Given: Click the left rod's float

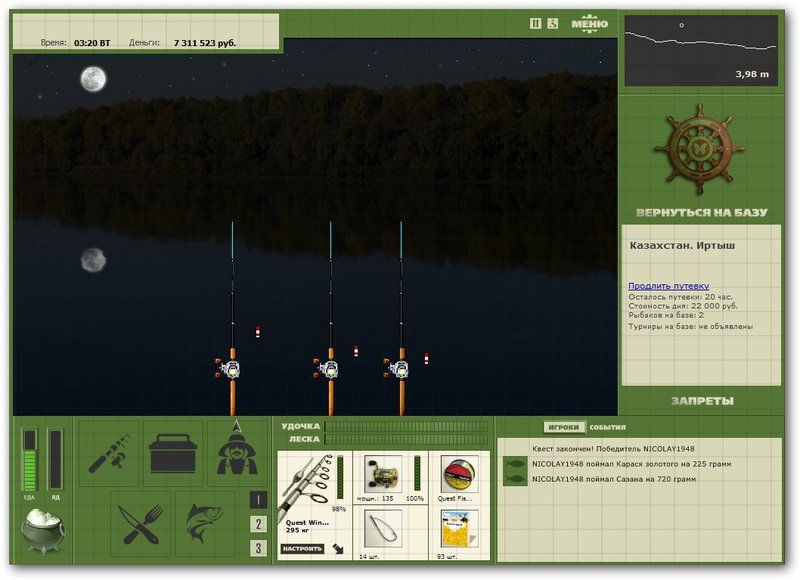Looking at the screenshot, I should click(258, 332).
